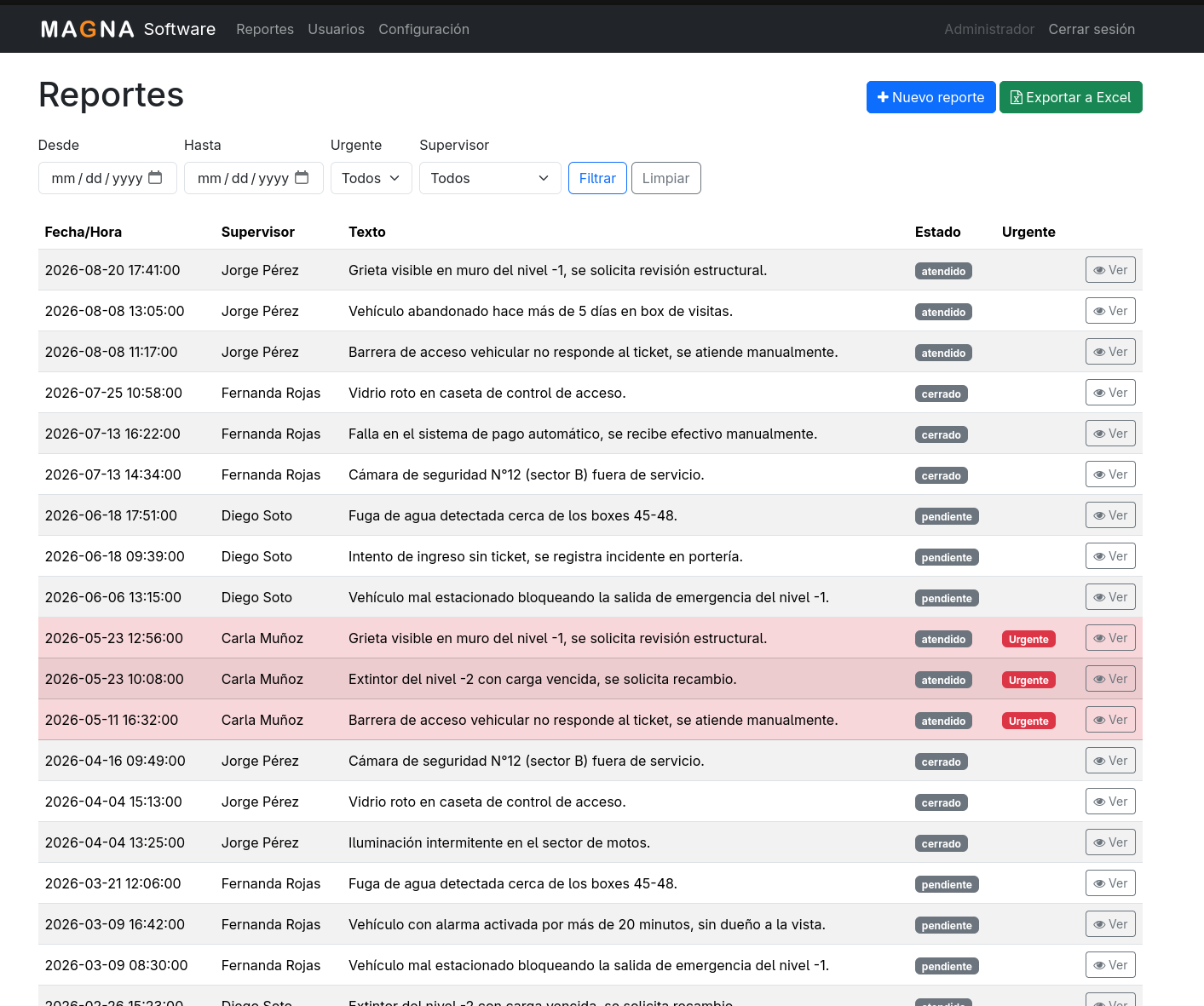View report dated 2026-07-13 16:22:00

tap(1110, 434)
